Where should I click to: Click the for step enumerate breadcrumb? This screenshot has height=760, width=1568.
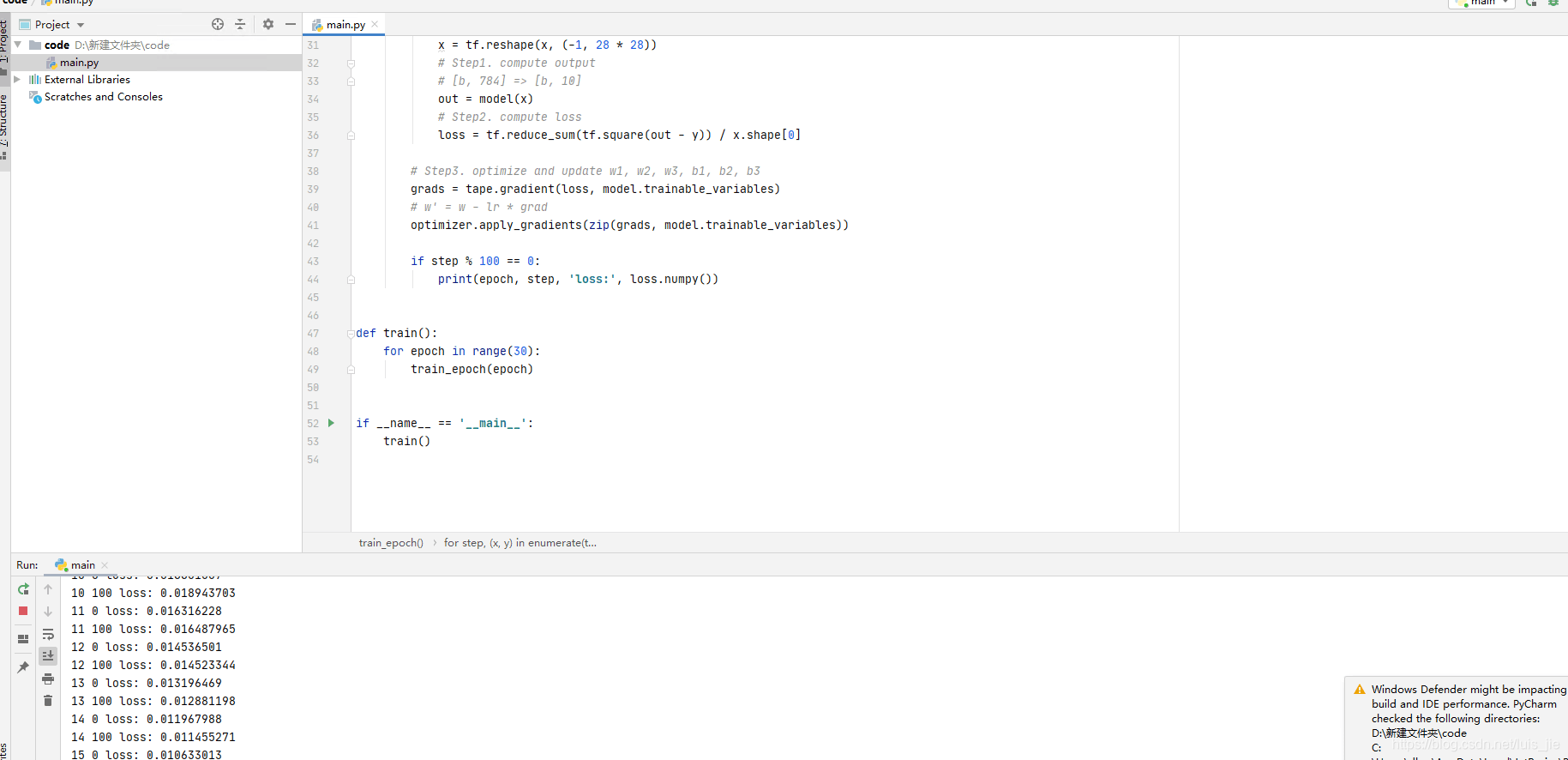point(520,543)
